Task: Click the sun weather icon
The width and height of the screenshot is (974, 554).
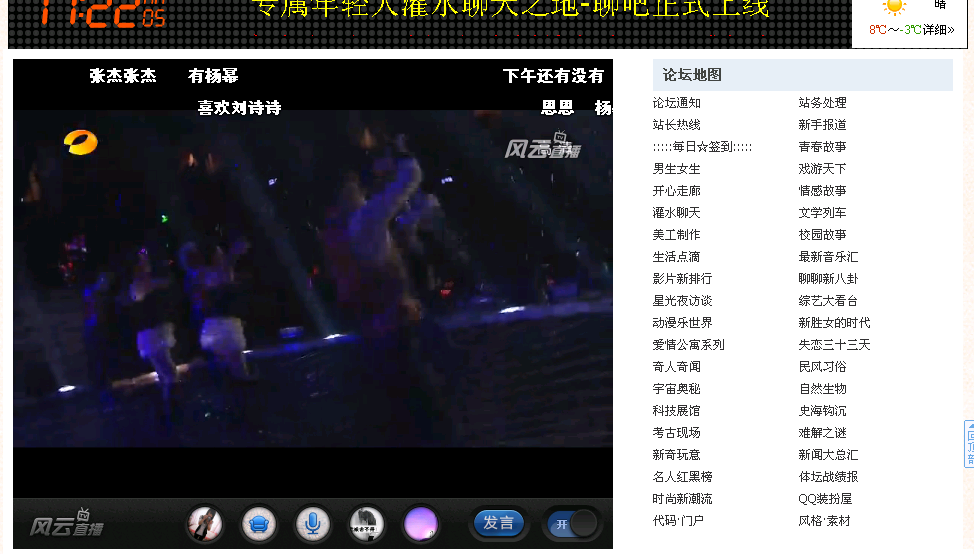Action: pyautogui.click(x=893, y=8)
